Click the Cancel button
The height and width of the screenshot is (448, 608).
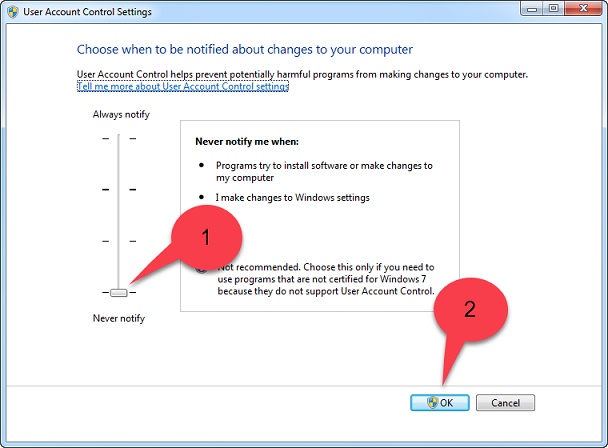click(x=505, y=403)
